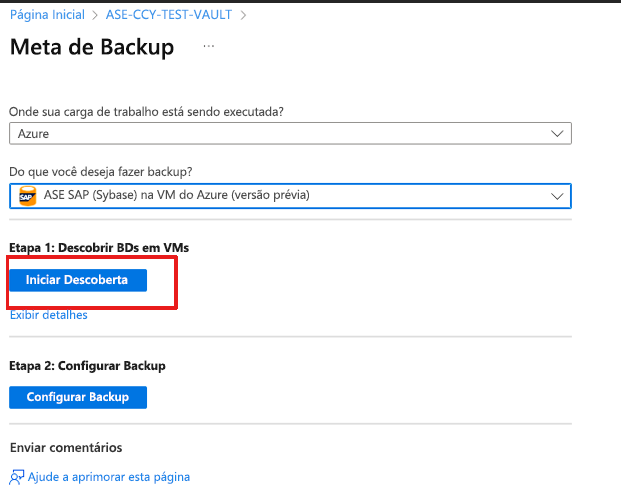Open the Exibir detalhes link
The image size is (621, 503).
(48, 315)
